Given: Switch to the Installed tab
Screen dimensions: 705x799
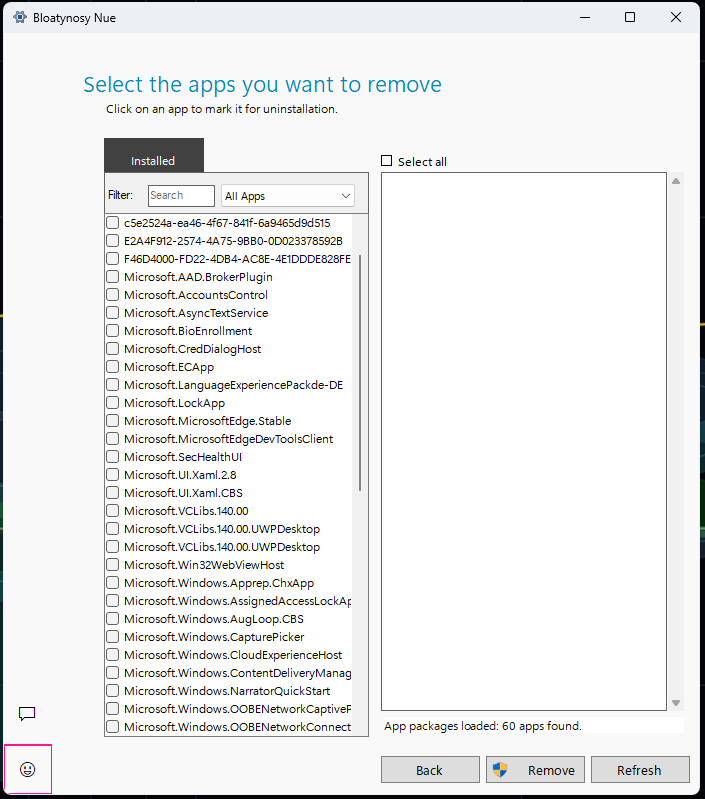Looking at the screenshot, I should [x=153, y=160].
